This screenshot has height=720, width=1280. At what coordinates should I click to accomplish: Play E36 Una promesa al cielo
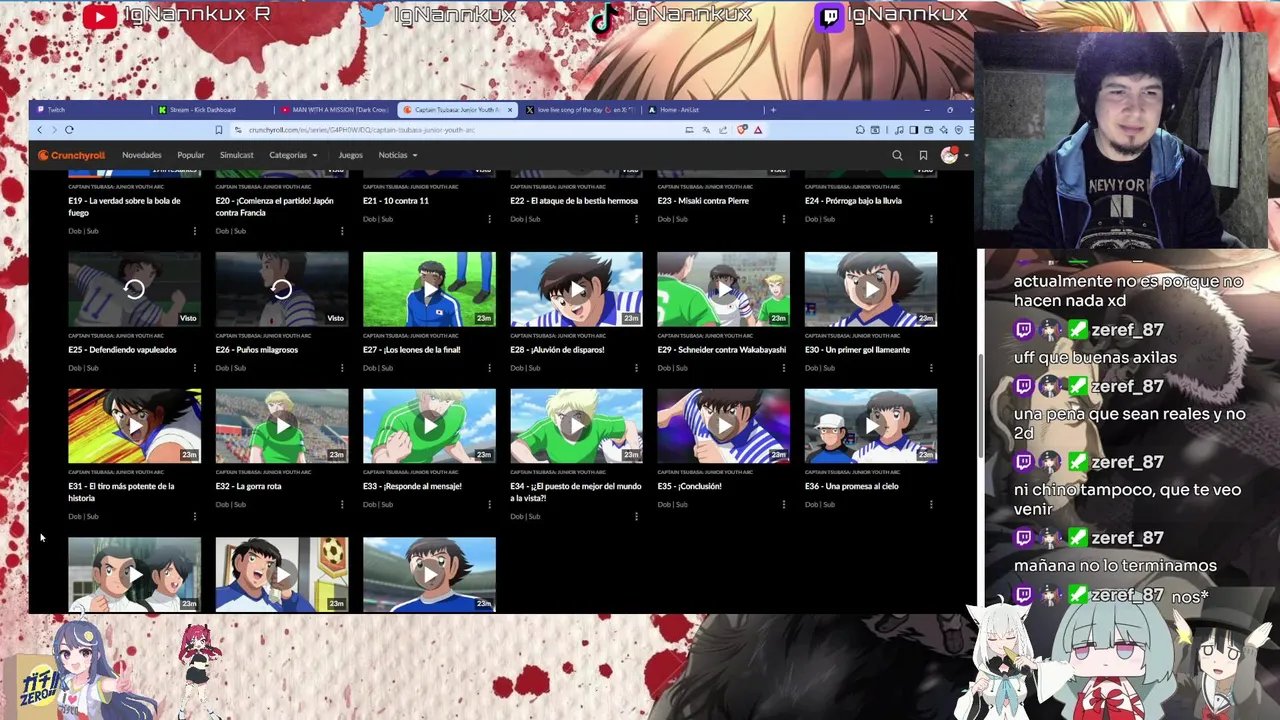(871, 426)
